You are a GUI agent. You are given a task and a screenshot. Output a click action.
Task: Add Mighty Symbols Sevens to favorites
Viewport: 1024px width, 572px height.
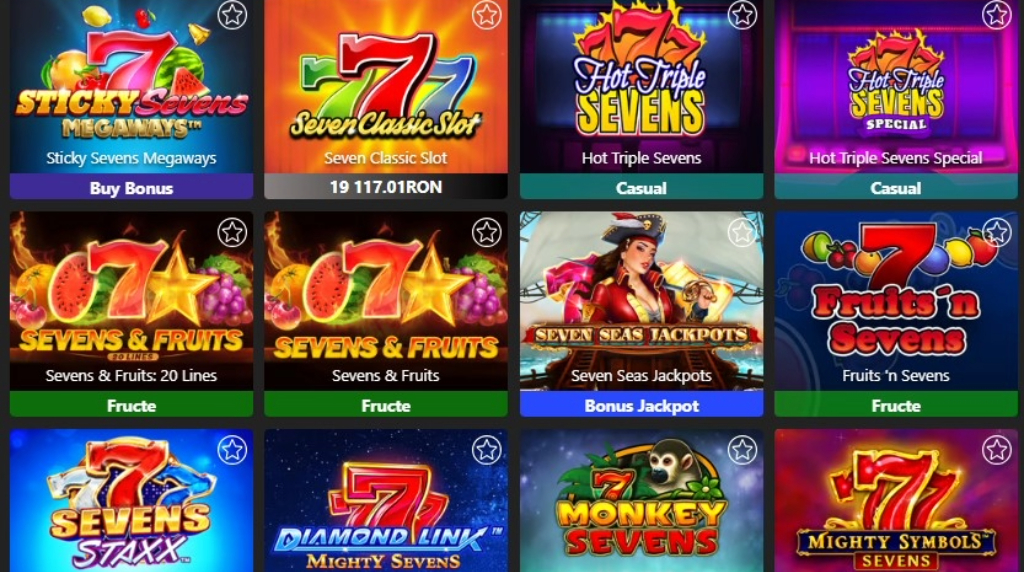click(997, 449)
